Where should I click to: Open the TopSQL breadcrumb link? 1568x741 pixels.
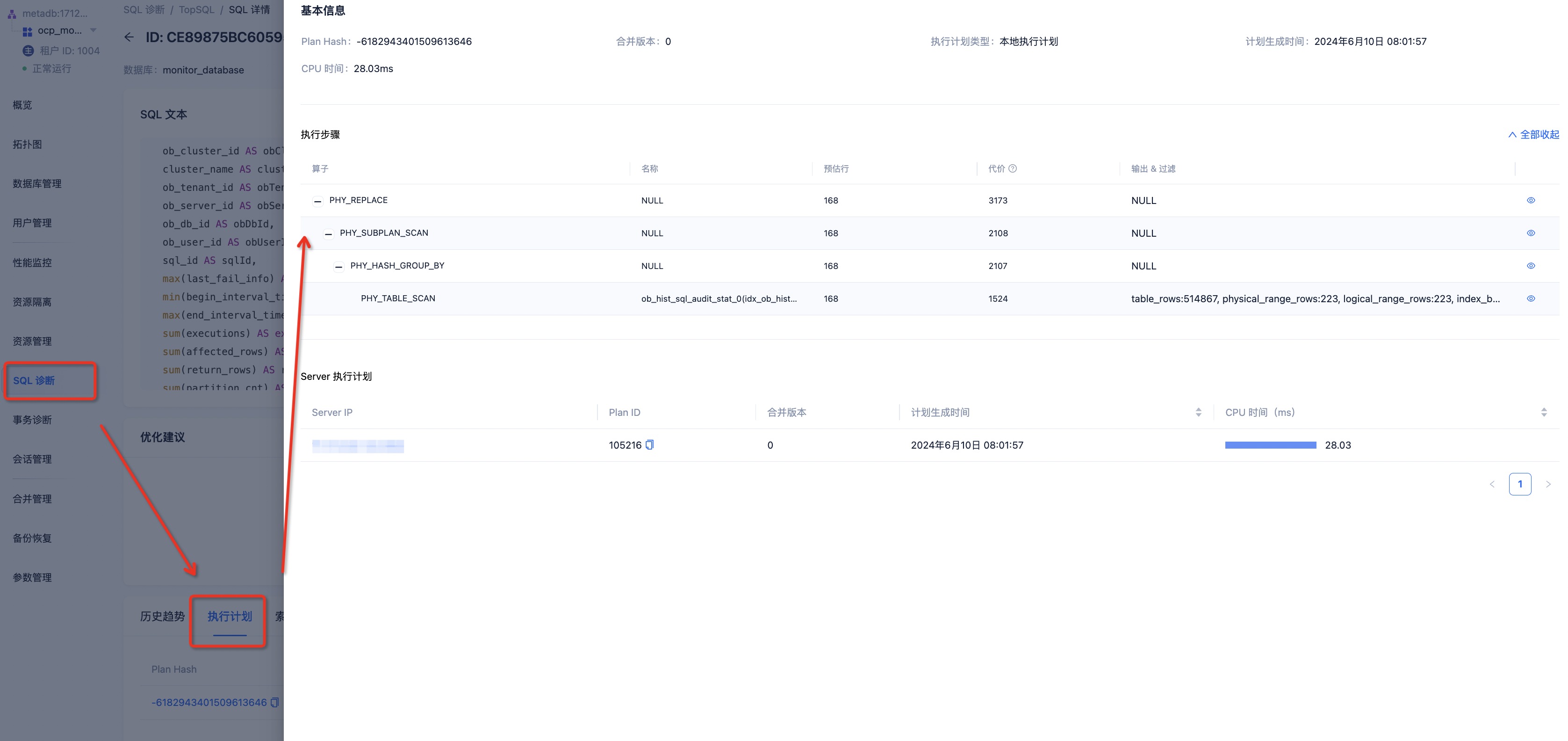tap(196, 10)
